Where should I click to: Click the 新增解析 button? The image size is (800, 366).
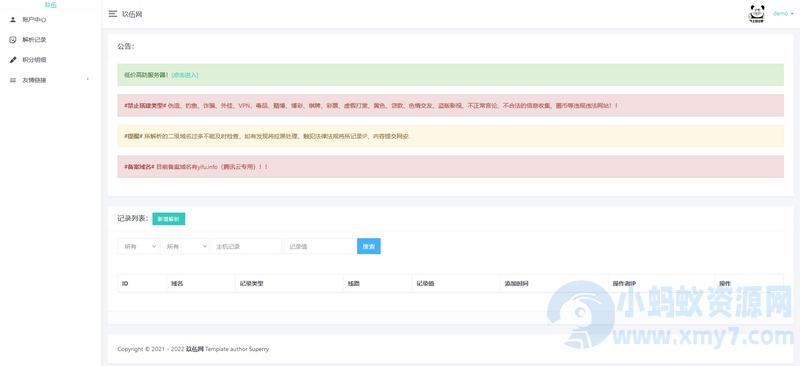click(x=168, y=218)
